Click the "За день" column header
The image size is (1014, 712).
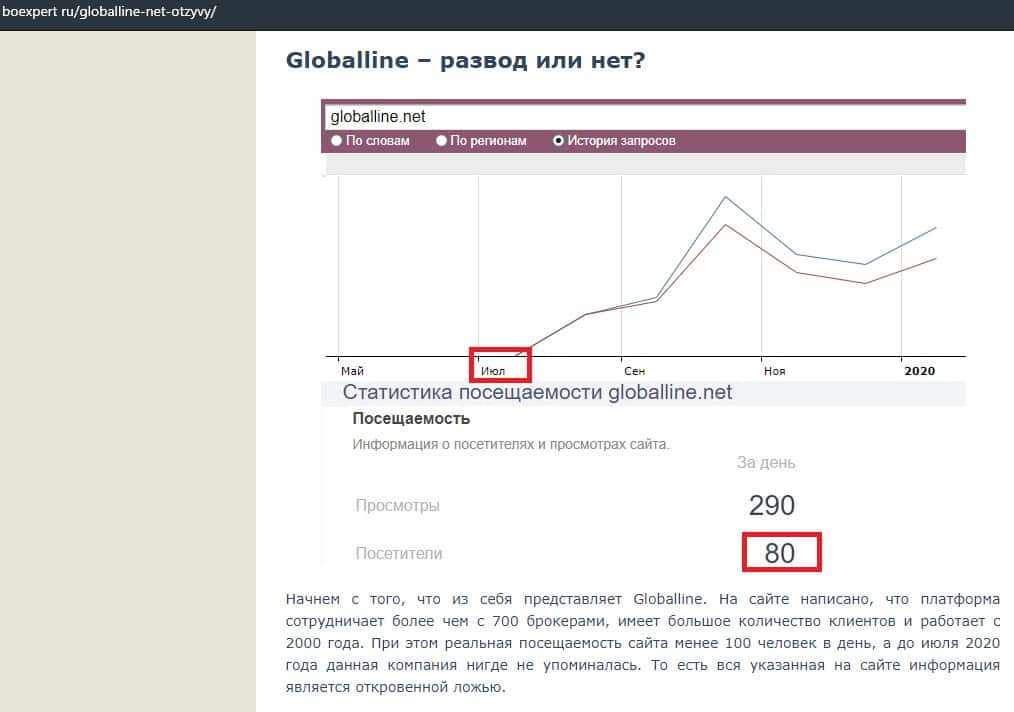tap(766, 462)
